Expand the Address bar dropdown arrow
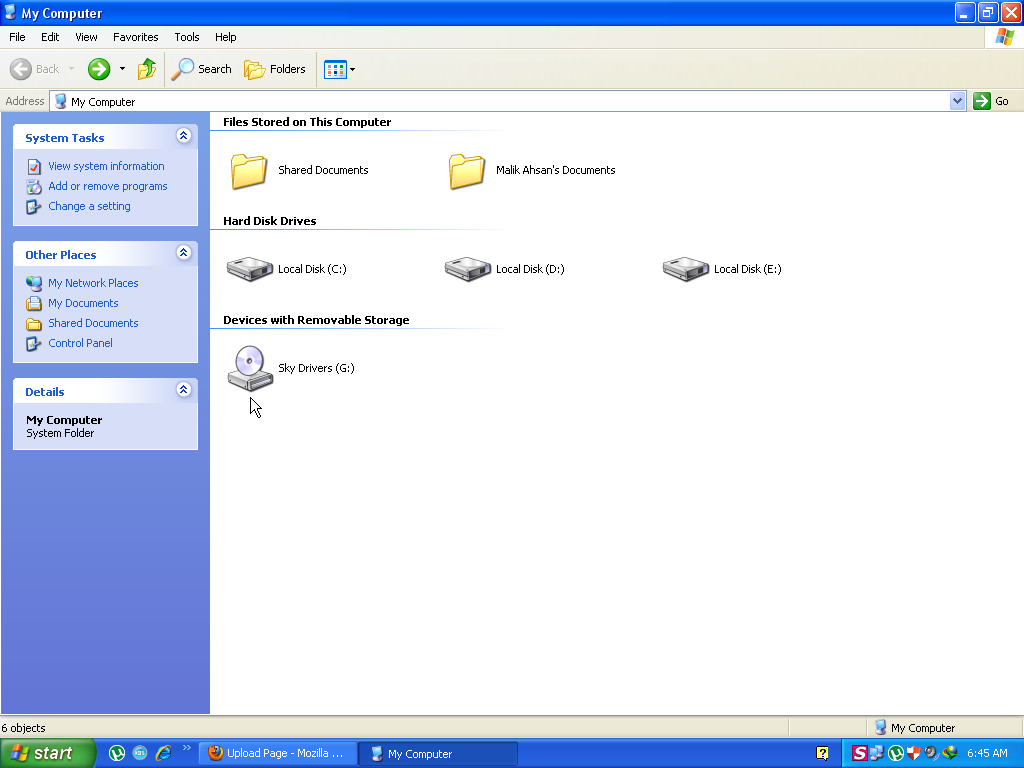1024x768 pixels. coord(957,101)
